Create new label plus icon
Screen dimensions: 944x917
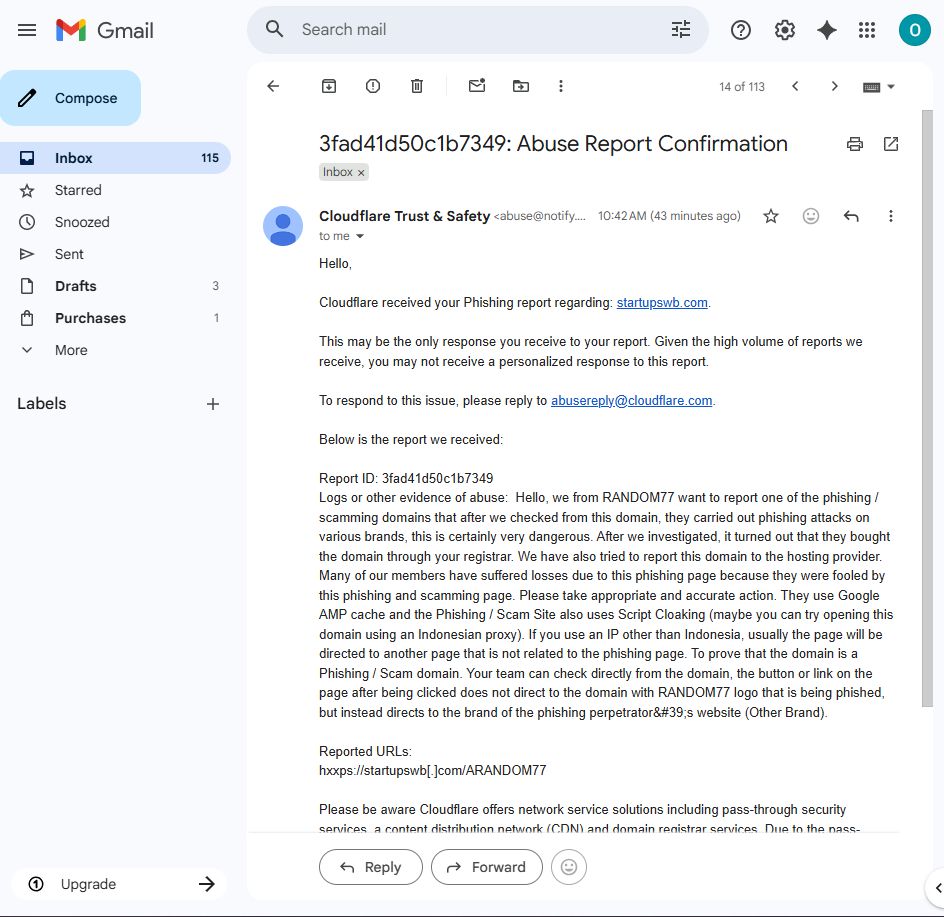click(x=213, y=404)
